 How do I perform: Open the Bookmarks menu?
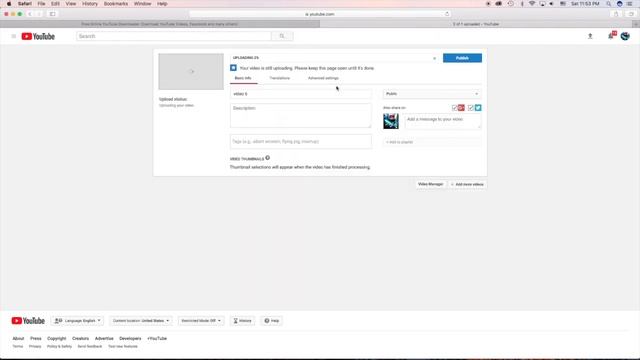click(116, 4)
